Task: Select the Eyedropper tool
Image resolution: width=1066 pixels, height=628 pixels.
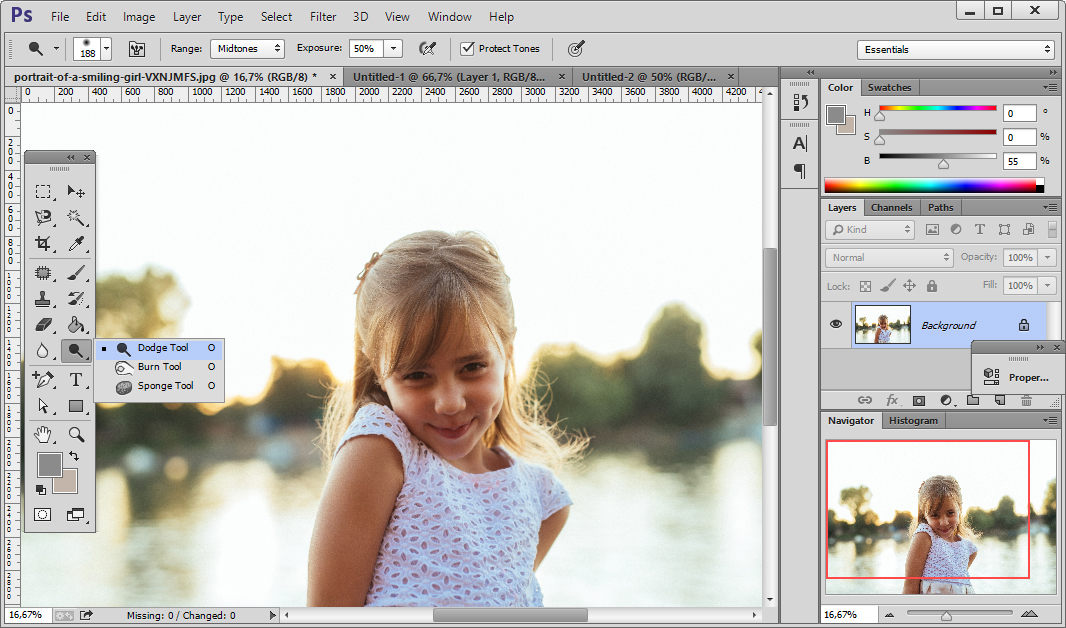Action: (x=76, y=244)
